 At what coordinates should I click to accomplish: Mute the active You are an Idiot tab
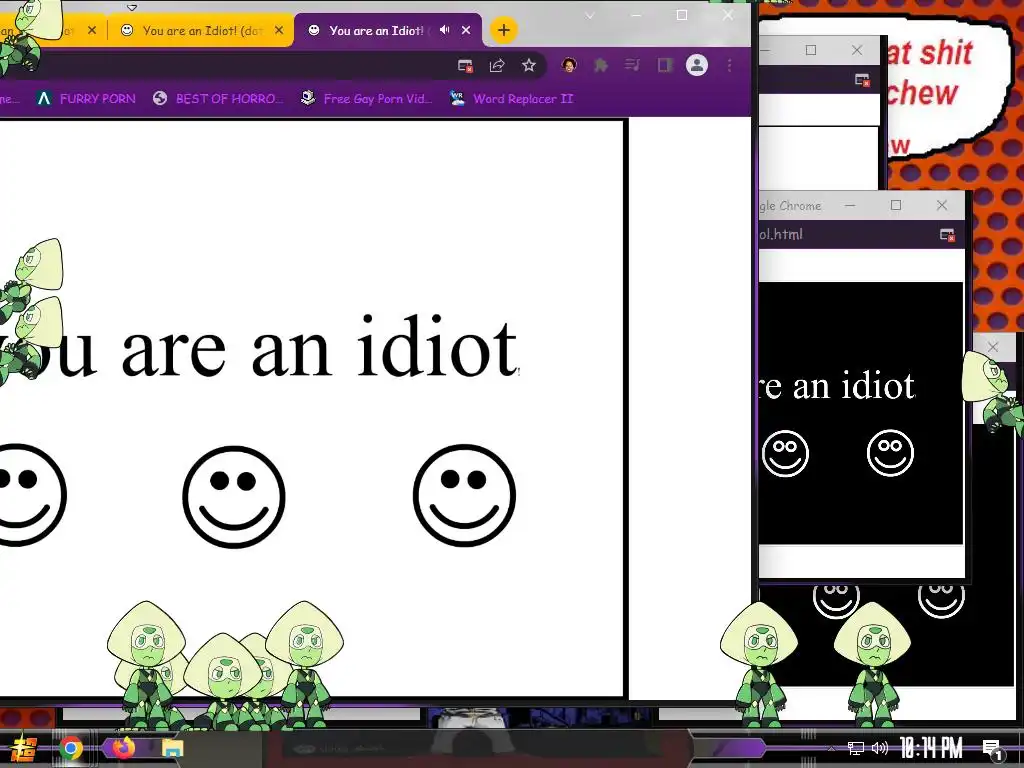pyautogui.click(x=445, y=30)
